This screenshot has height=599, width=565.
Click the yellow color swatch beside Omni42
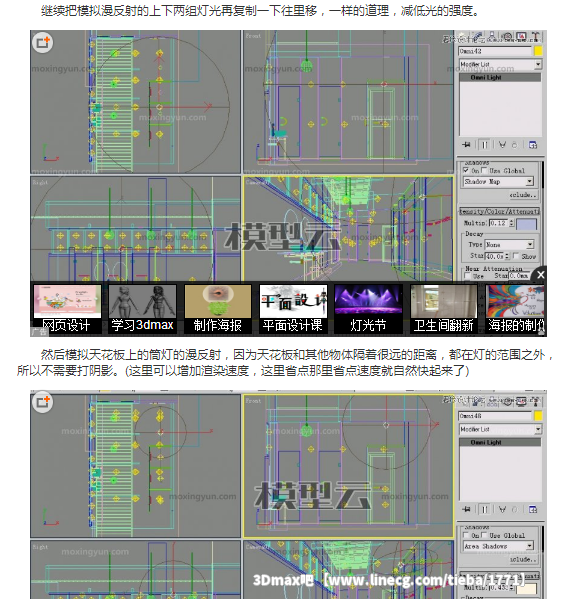(x=538, y=51)
